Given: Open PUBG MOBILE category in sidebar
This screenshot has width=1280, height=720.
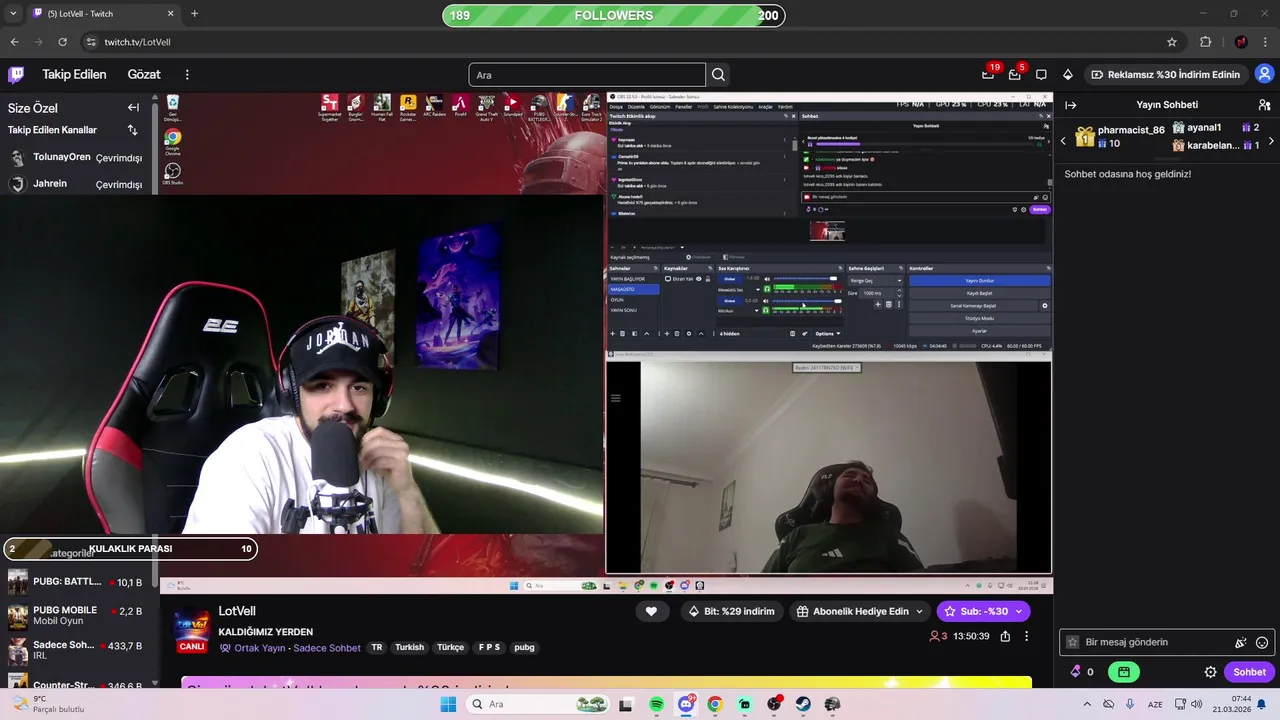Looking at the screenshot, I should point(76,615).
